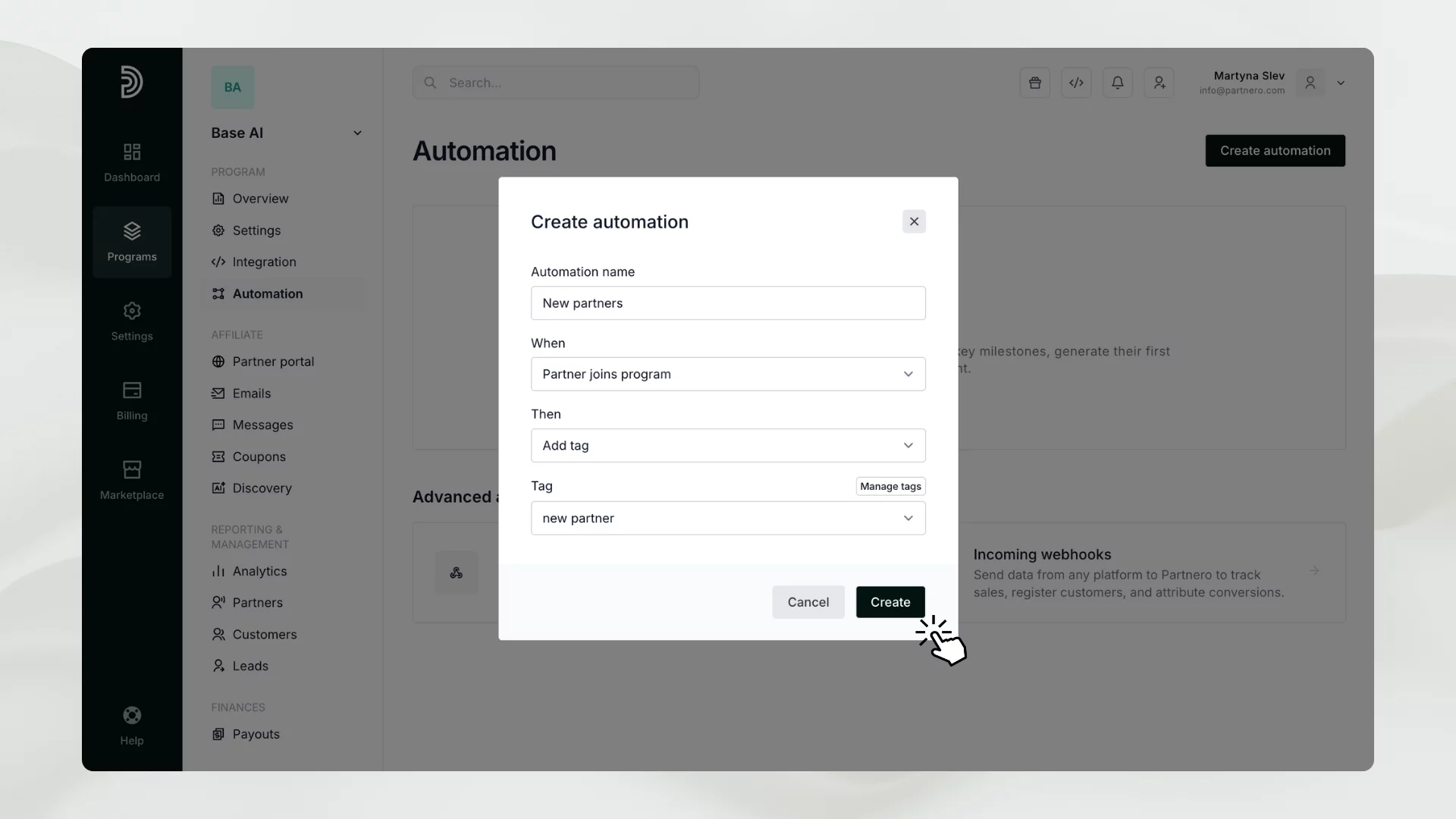Viewport: 1456px width, 819px height.
Task: Open Marketplace in the left rail
Action: [x=132, y=480]
